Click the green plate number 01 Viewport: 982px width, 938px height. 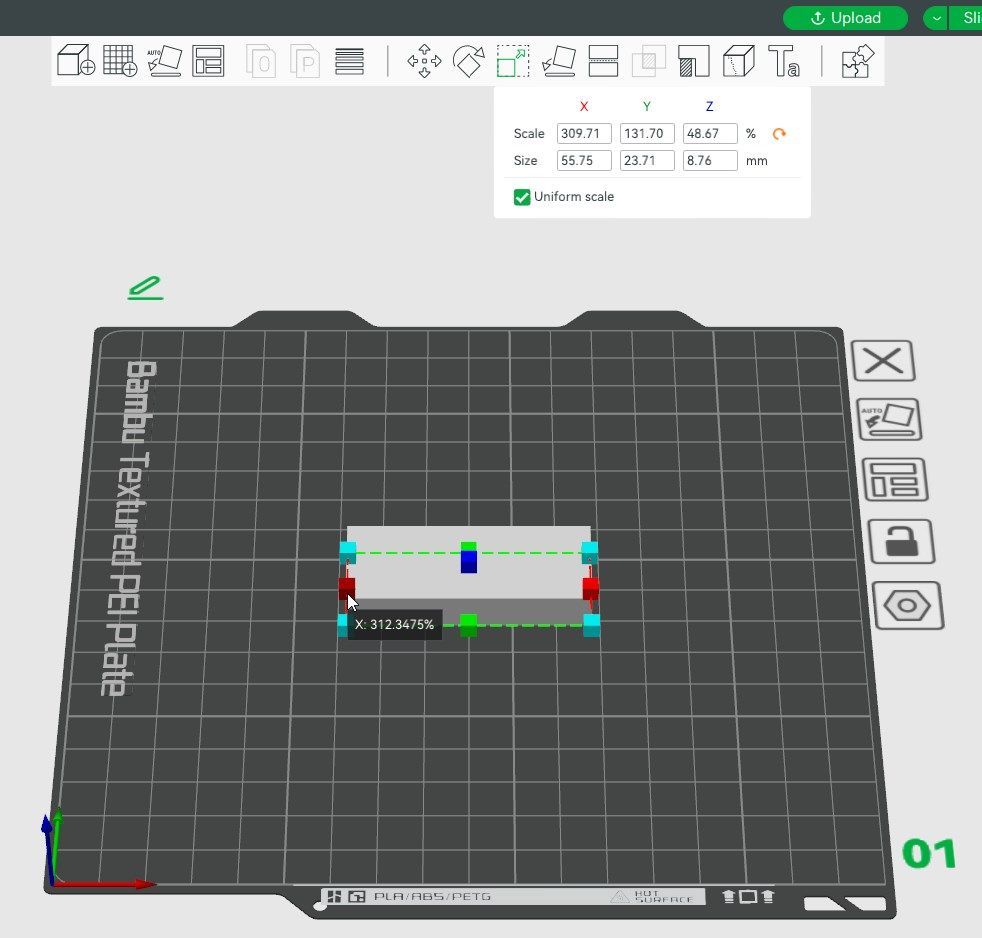pos(929,853)
